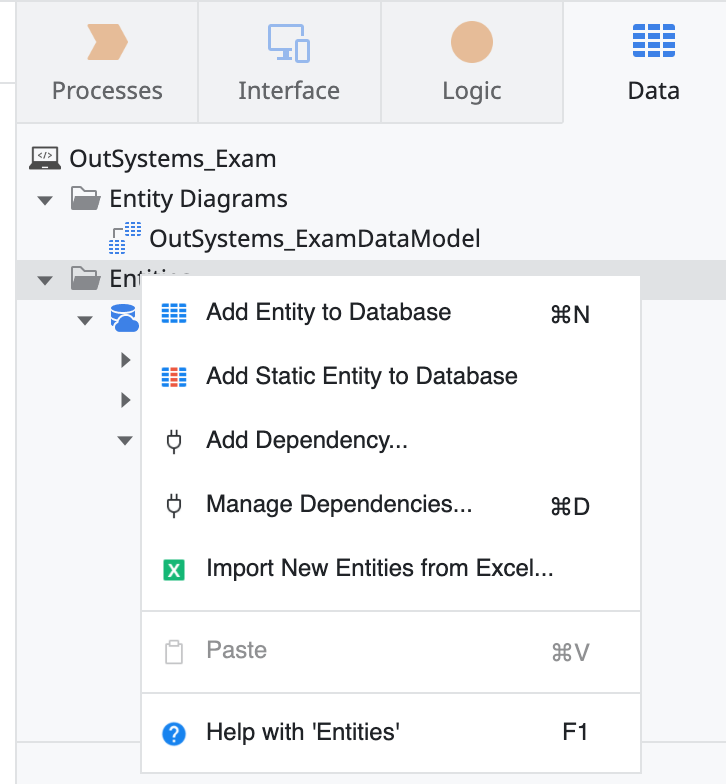This screenshot has height=784, width=726.
Task: Click the Interface tab icon
Action: point(288,43)
